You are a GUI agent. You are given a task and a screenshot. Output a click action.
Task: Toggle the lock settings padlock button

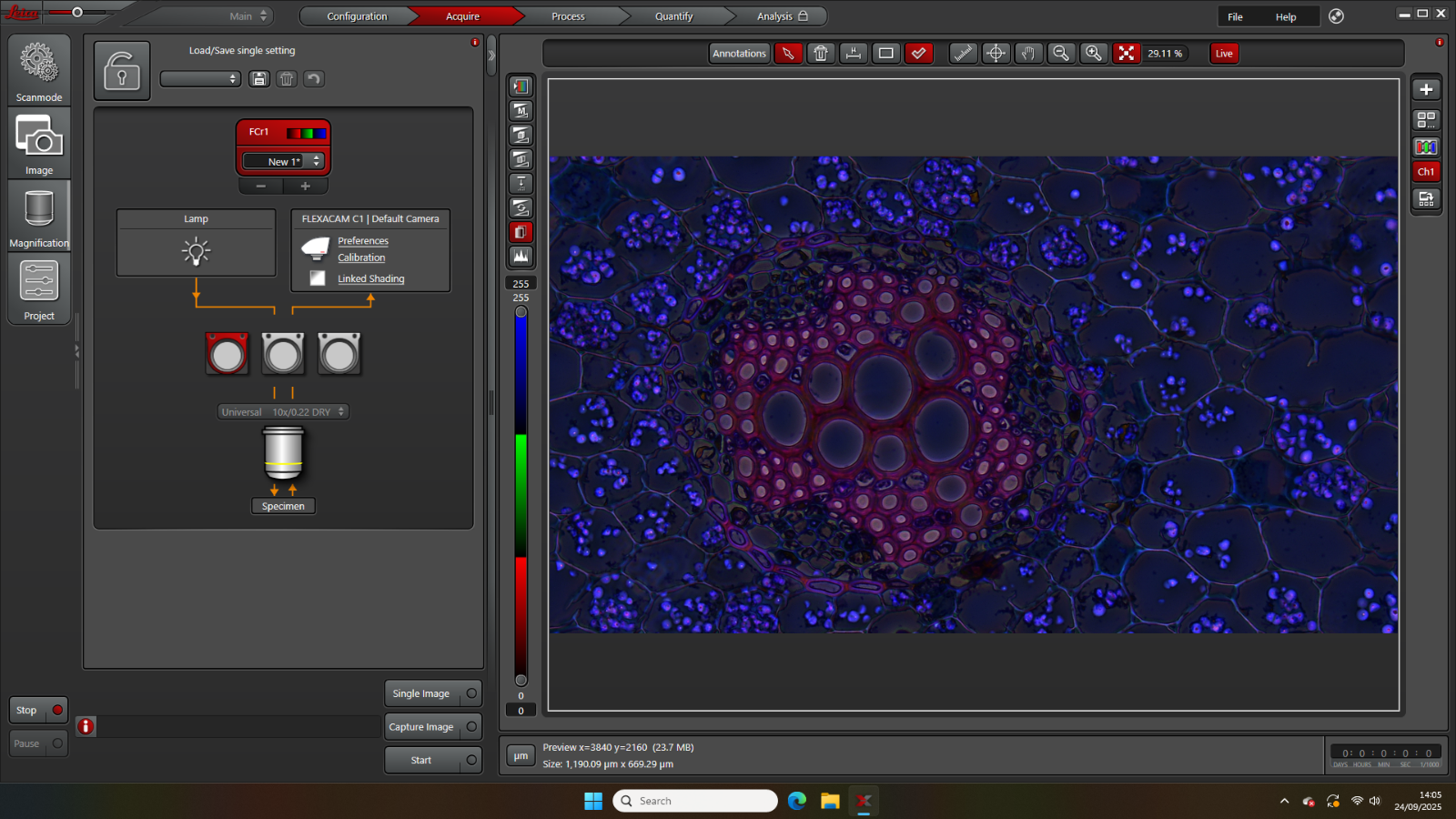tap(122, 71)
